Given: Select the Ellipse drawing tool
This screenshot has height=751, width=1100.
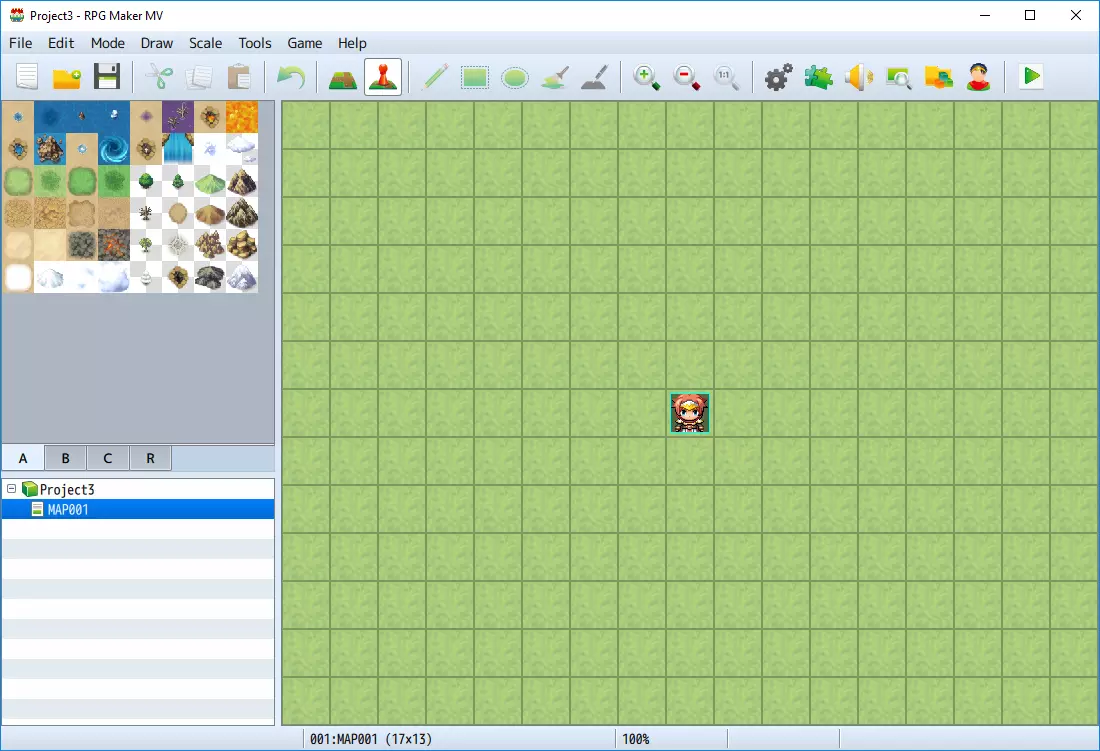Looking at the screenshot, I should (515, 76).
